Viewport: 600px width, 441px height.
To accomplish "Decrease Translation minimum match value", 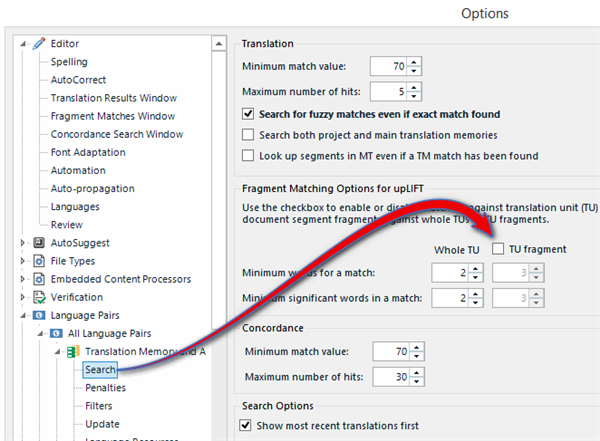I will point(414,71).
